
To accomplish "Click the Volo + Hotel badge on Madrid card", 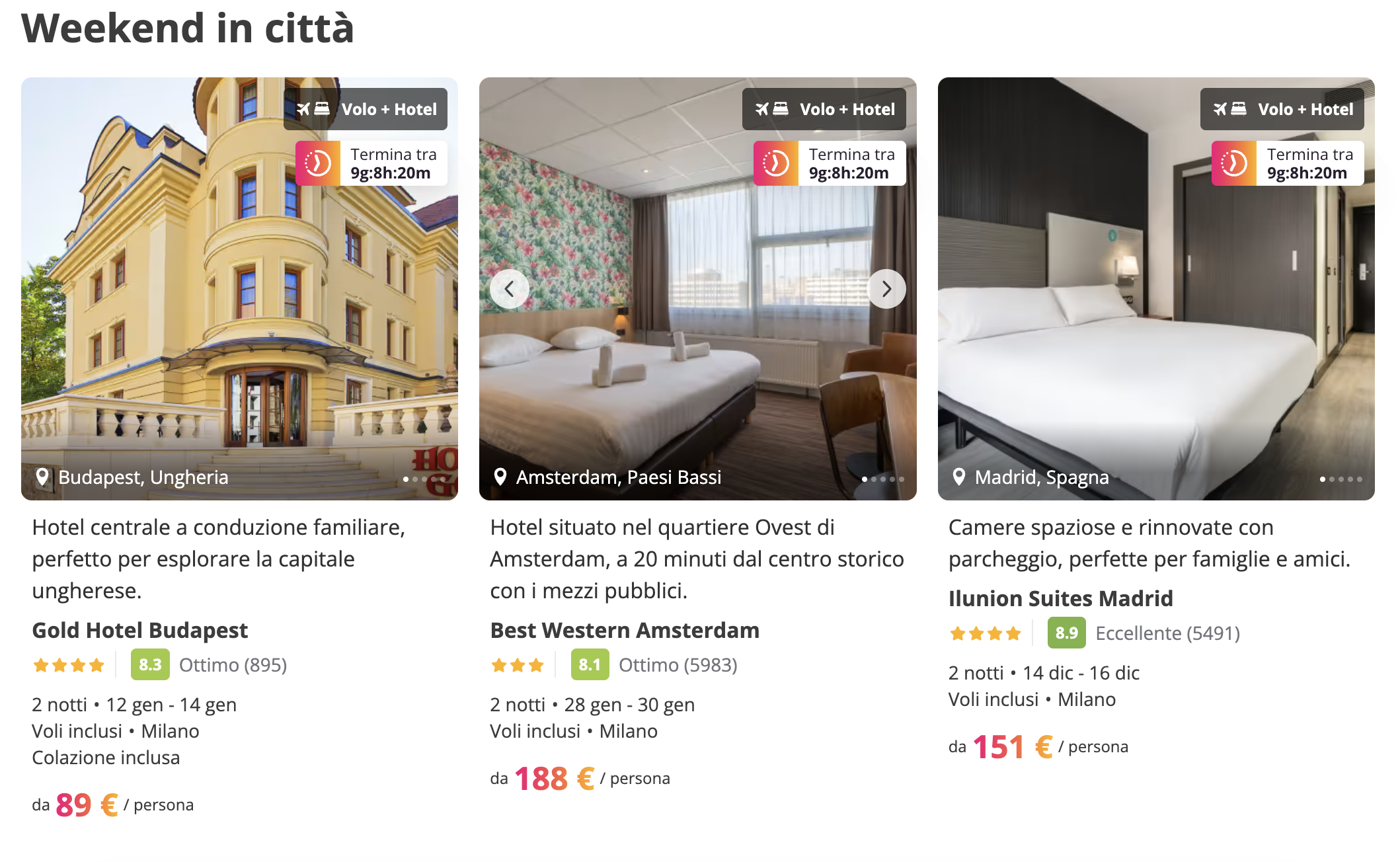I will (1282, 109).
